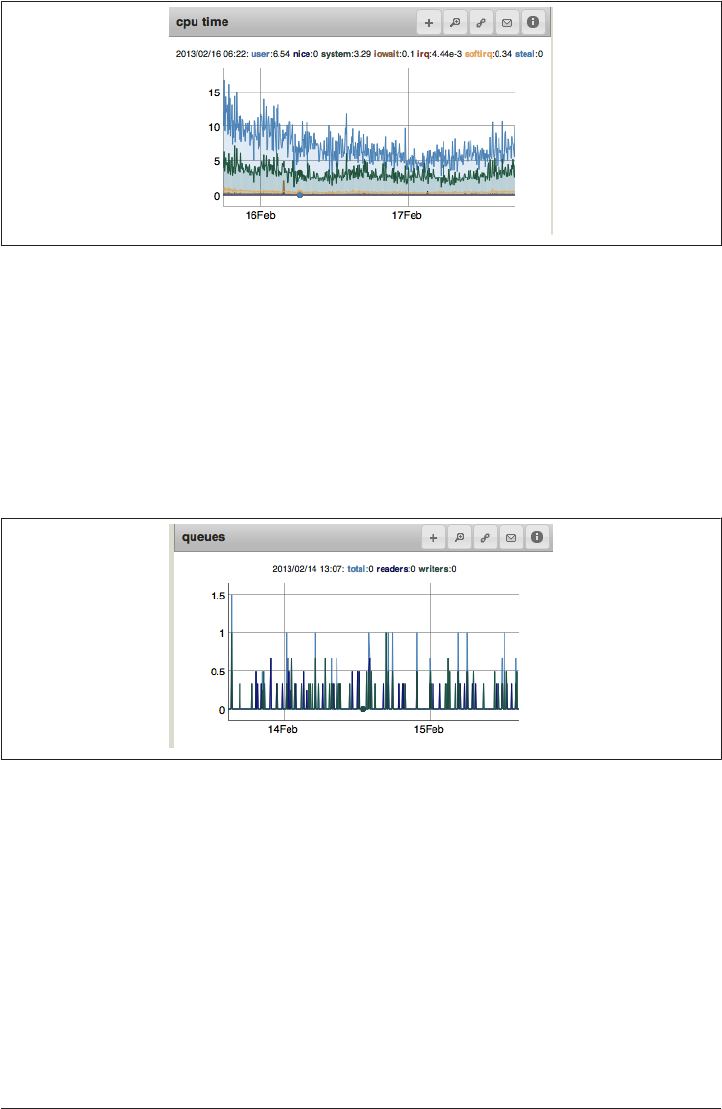Click the 16Feb axis label in cpu chart

[261, 216]
